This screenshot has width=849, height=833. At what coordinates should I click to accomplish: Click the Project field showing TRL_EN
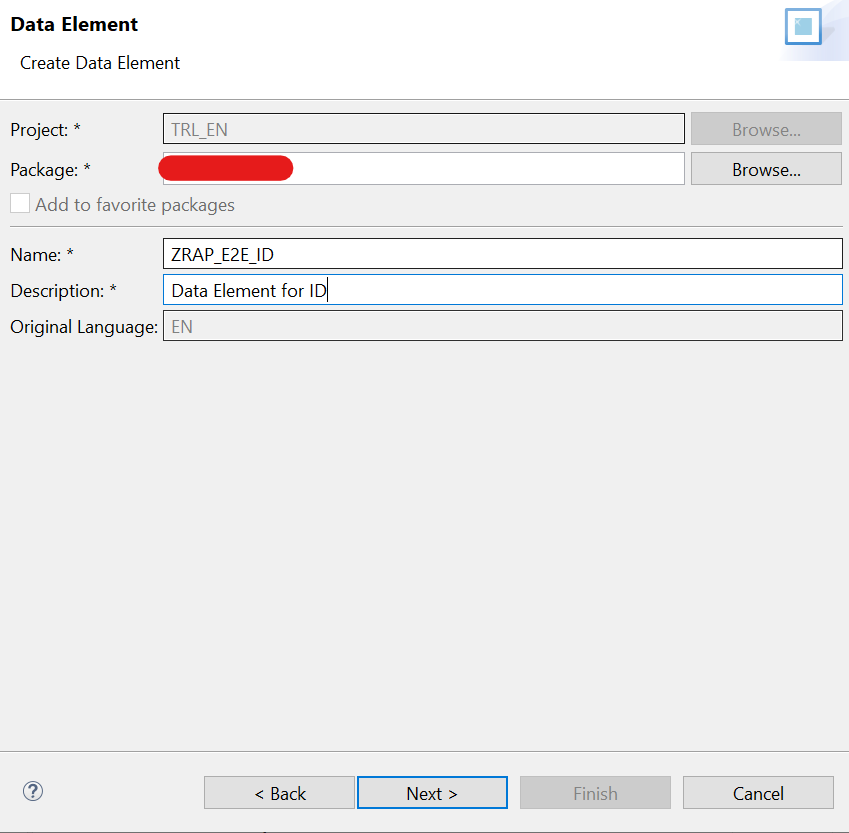423,129
